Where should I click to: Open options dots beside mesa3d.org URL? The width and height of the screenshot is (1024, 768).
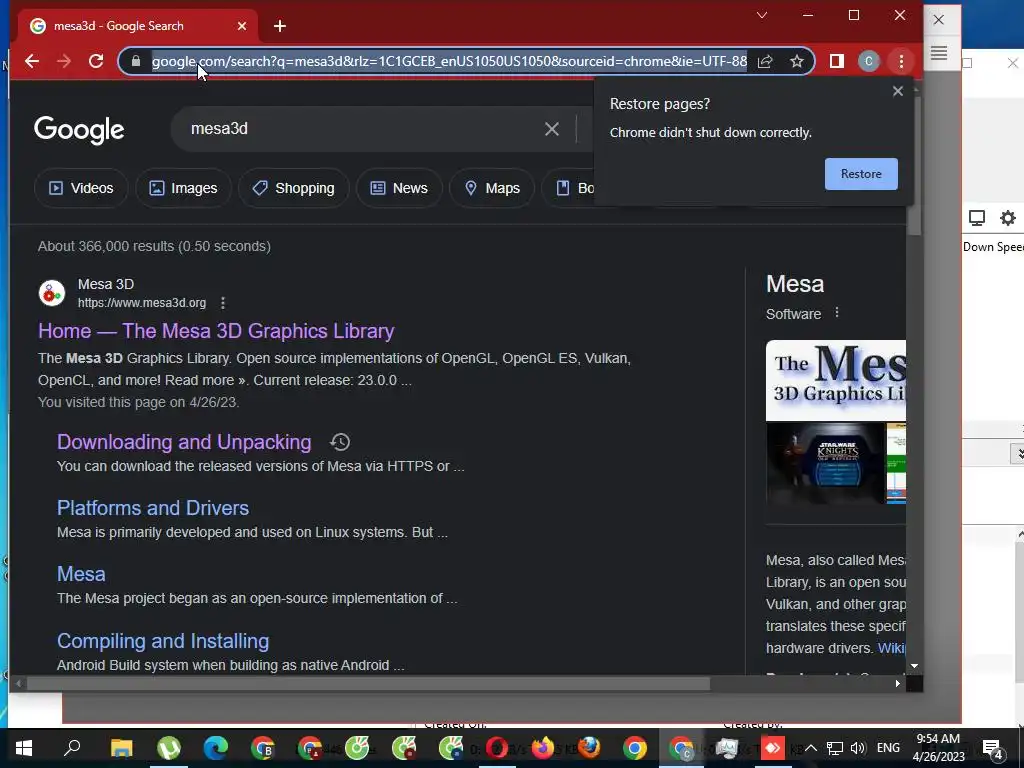click(223, 303)
